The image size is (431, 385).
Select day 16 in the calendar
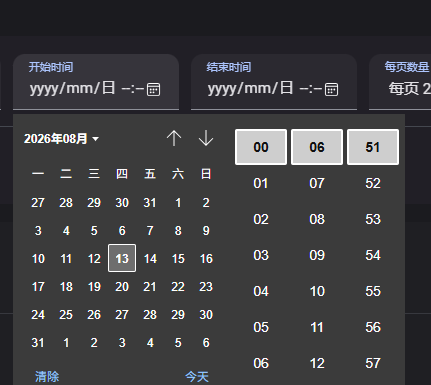[206, 258]
